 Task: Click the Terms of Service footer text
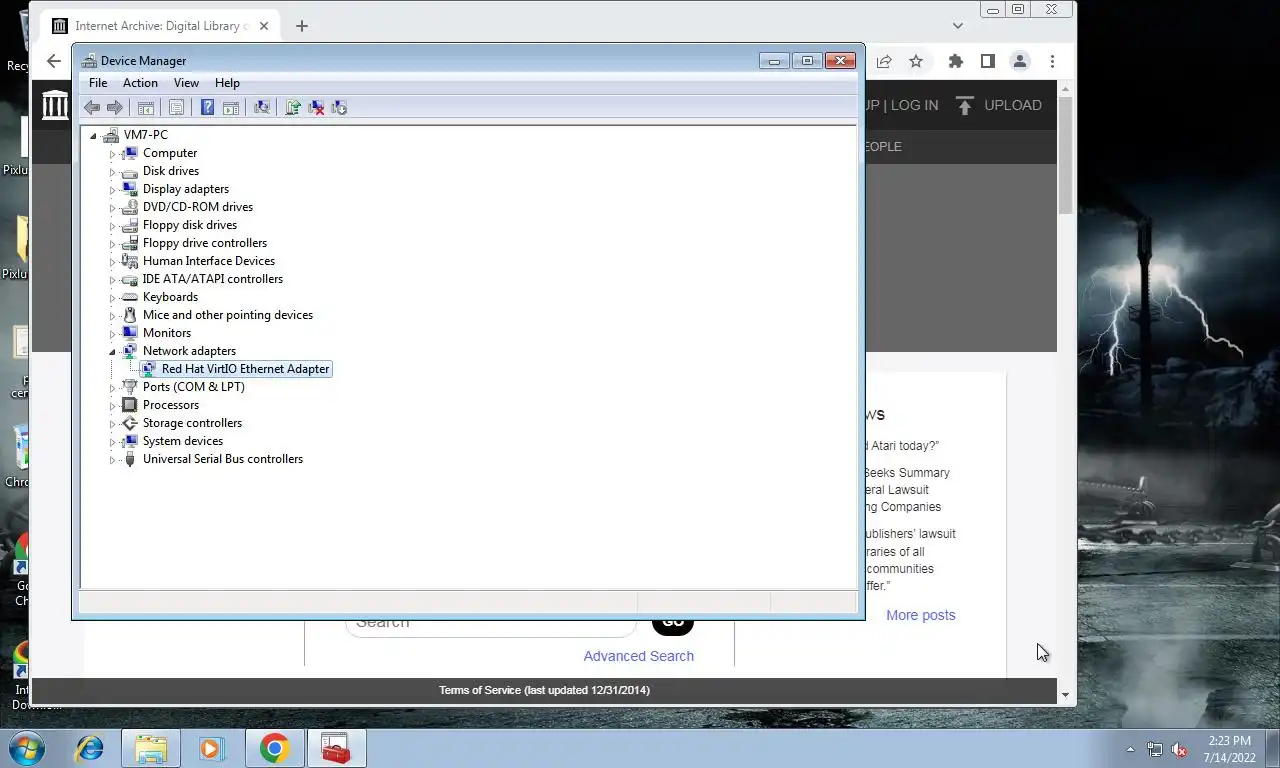(x=544, y=690)
